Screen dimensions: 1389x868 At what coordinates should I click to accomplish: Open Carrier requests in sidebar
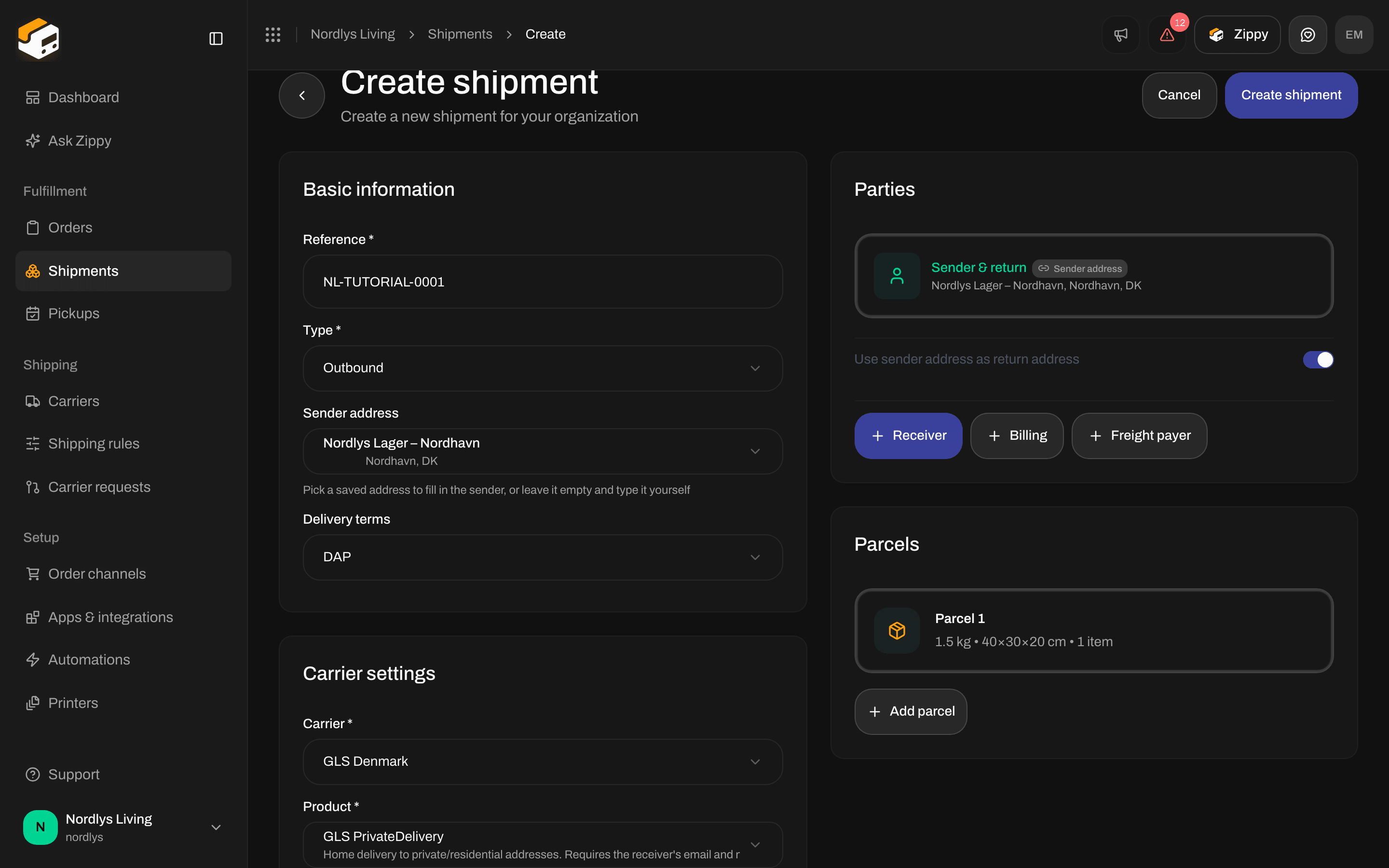tap(123, 487)
